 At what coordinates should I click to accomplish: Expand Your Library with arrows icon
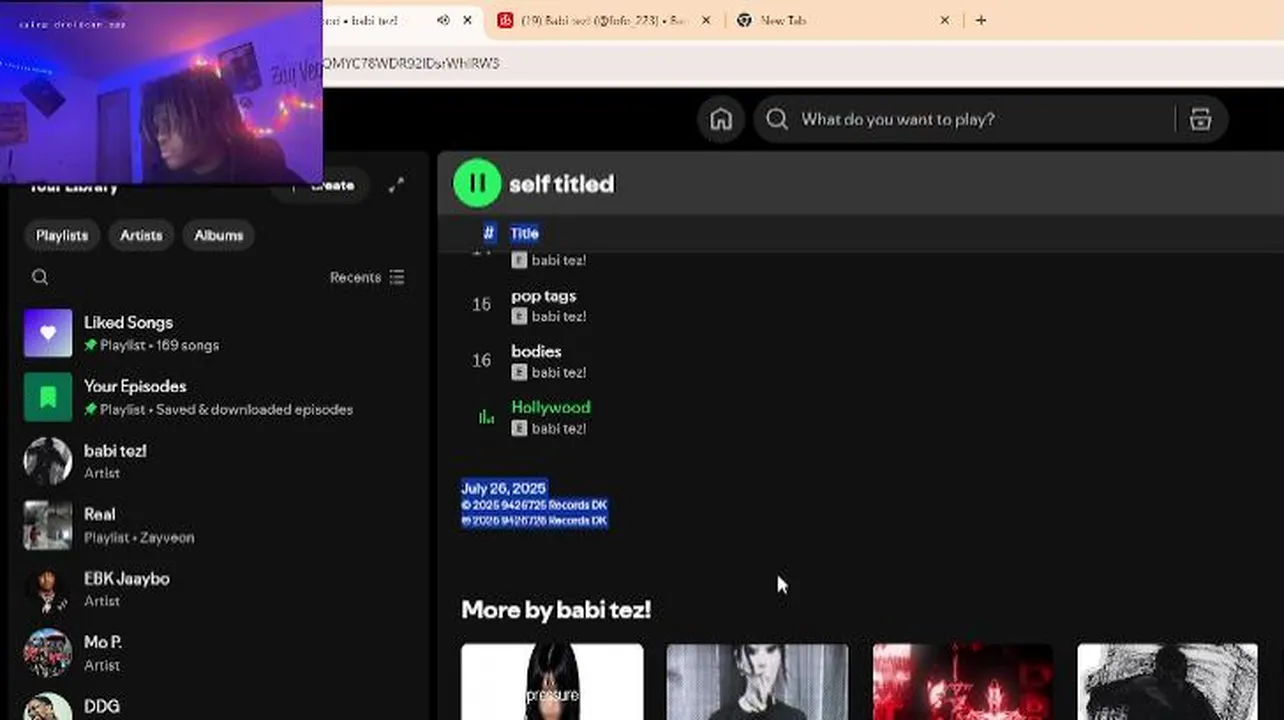pyautogui.click(x=397, y=185)
